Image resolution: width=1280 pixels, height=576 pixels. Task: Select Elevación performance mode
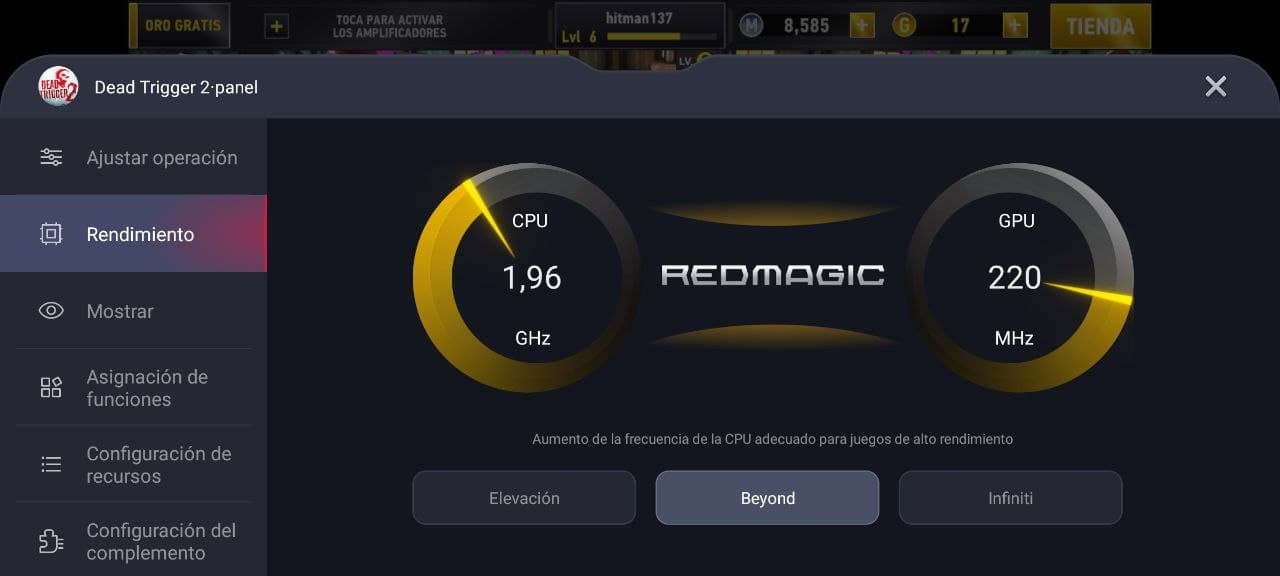point(524,498)
